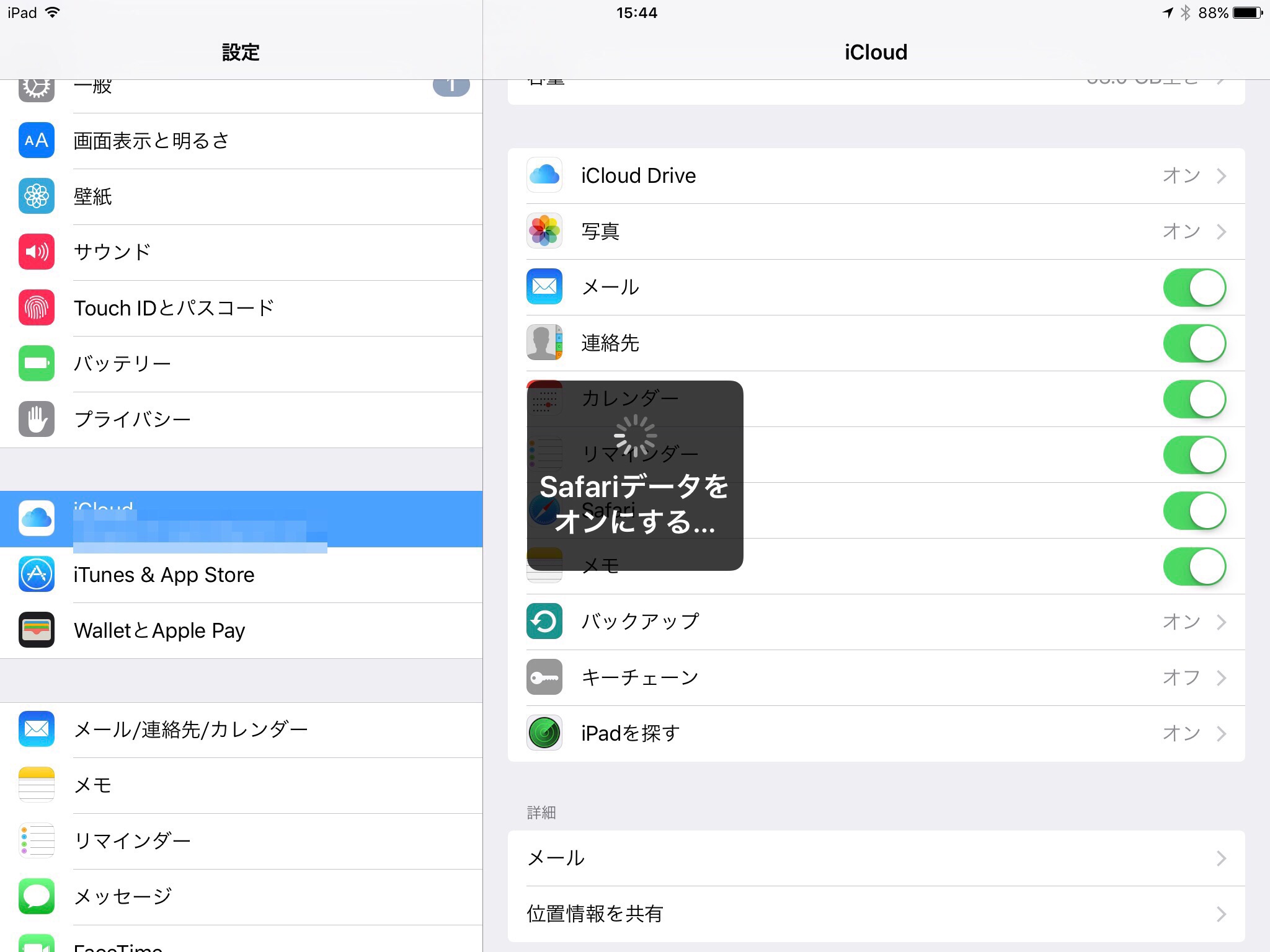
Task: Open iCloud Drive chevron showing オン
Action: click(1220, 176)
